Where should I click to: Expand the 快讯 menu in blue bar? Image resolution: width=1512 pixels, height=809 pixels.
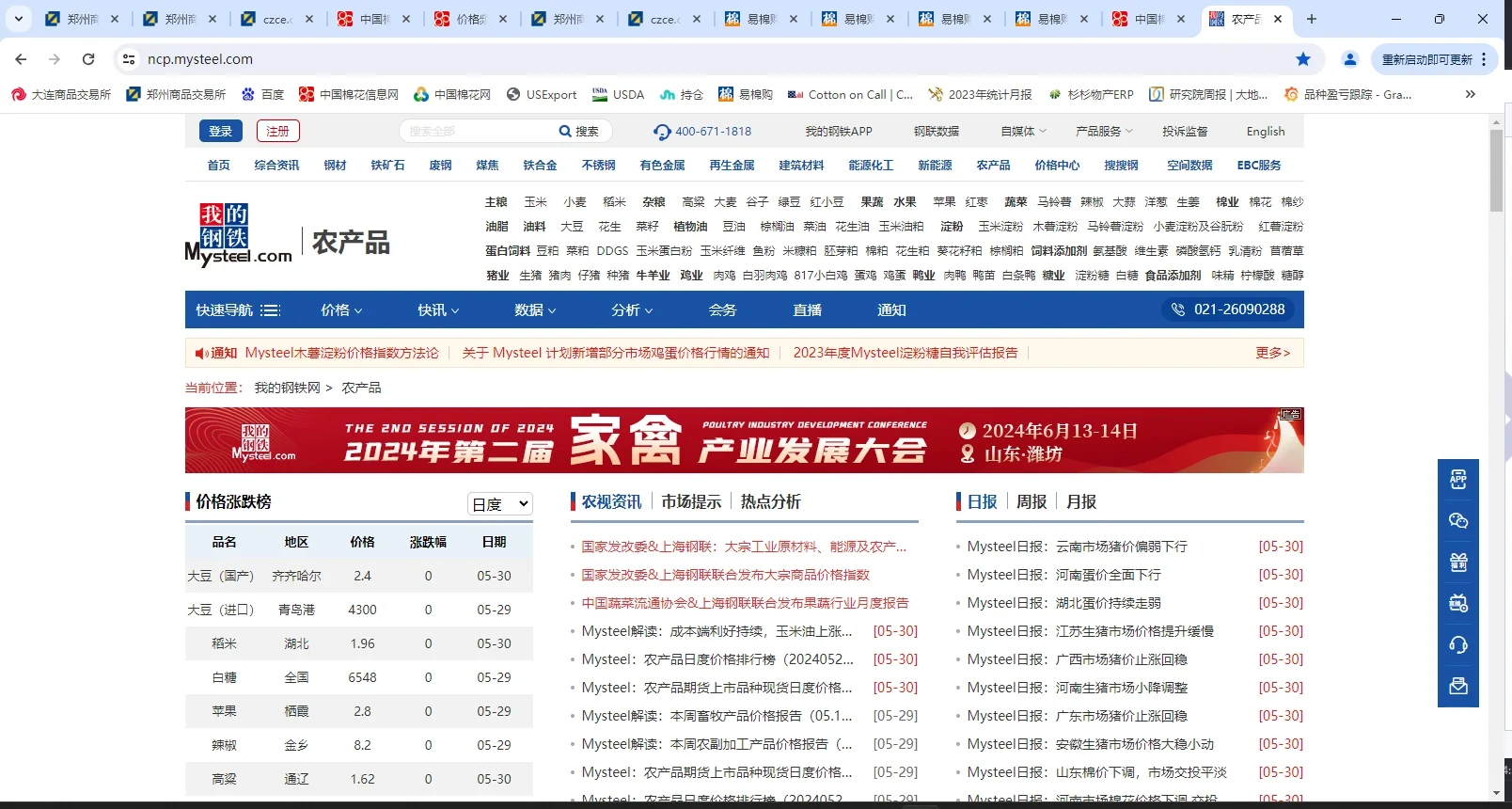click(x=438, y=310)
